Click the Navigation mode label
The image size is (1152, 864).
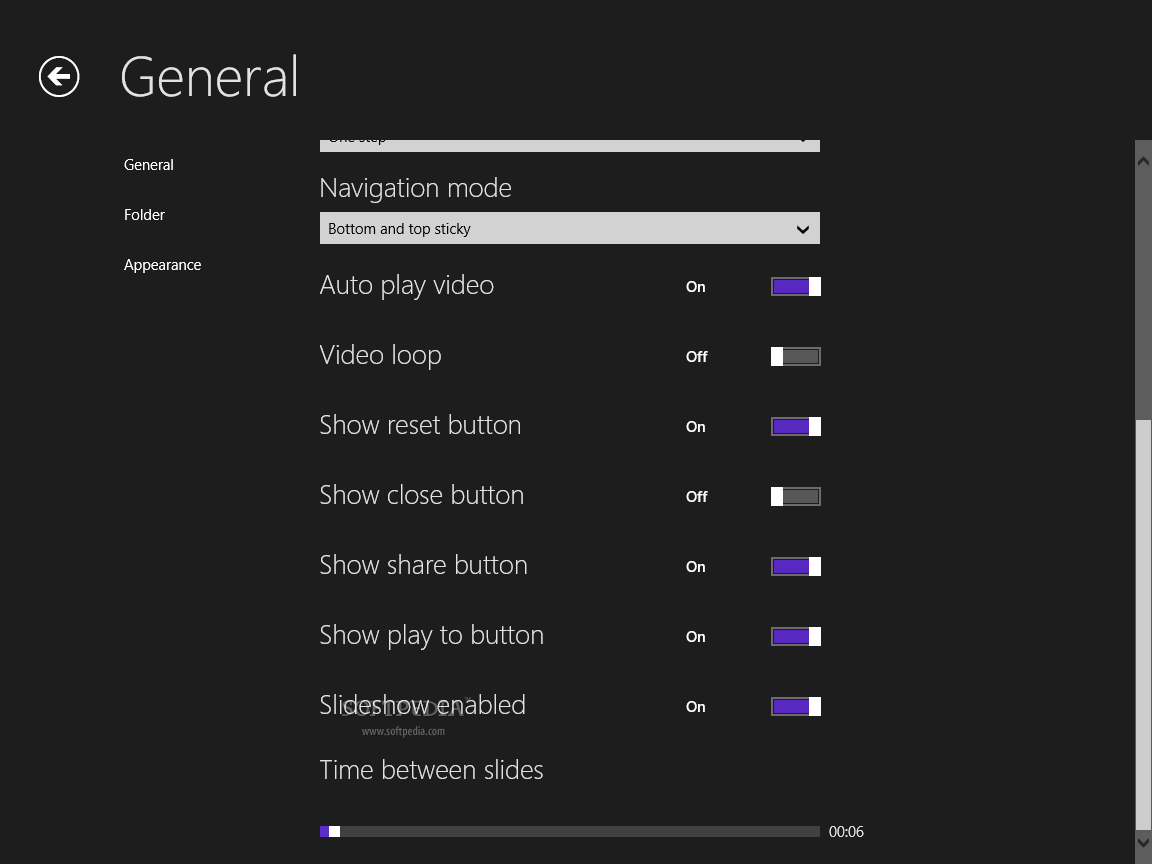[415, 188]
